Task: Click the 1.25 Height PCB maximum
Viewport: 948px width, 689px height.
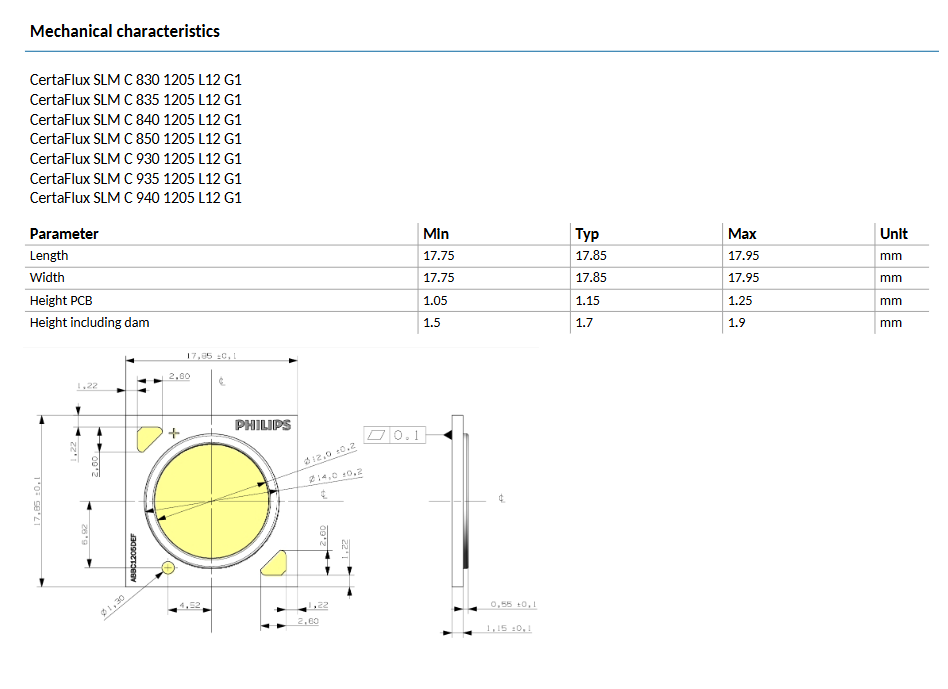Action: click(x=740, y=300)
